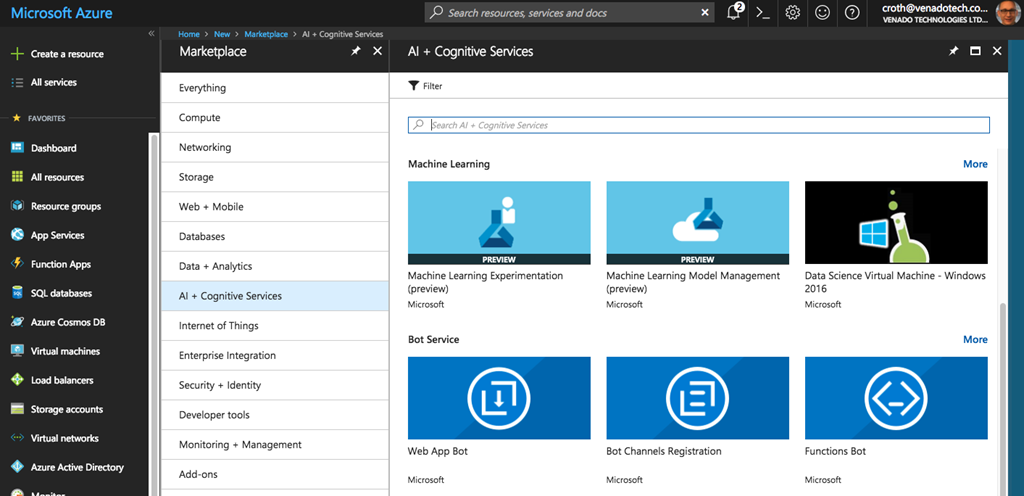Select the Databases category
Screen dimensions: 1024x496
pyautogui.click(x=275, y=236)
